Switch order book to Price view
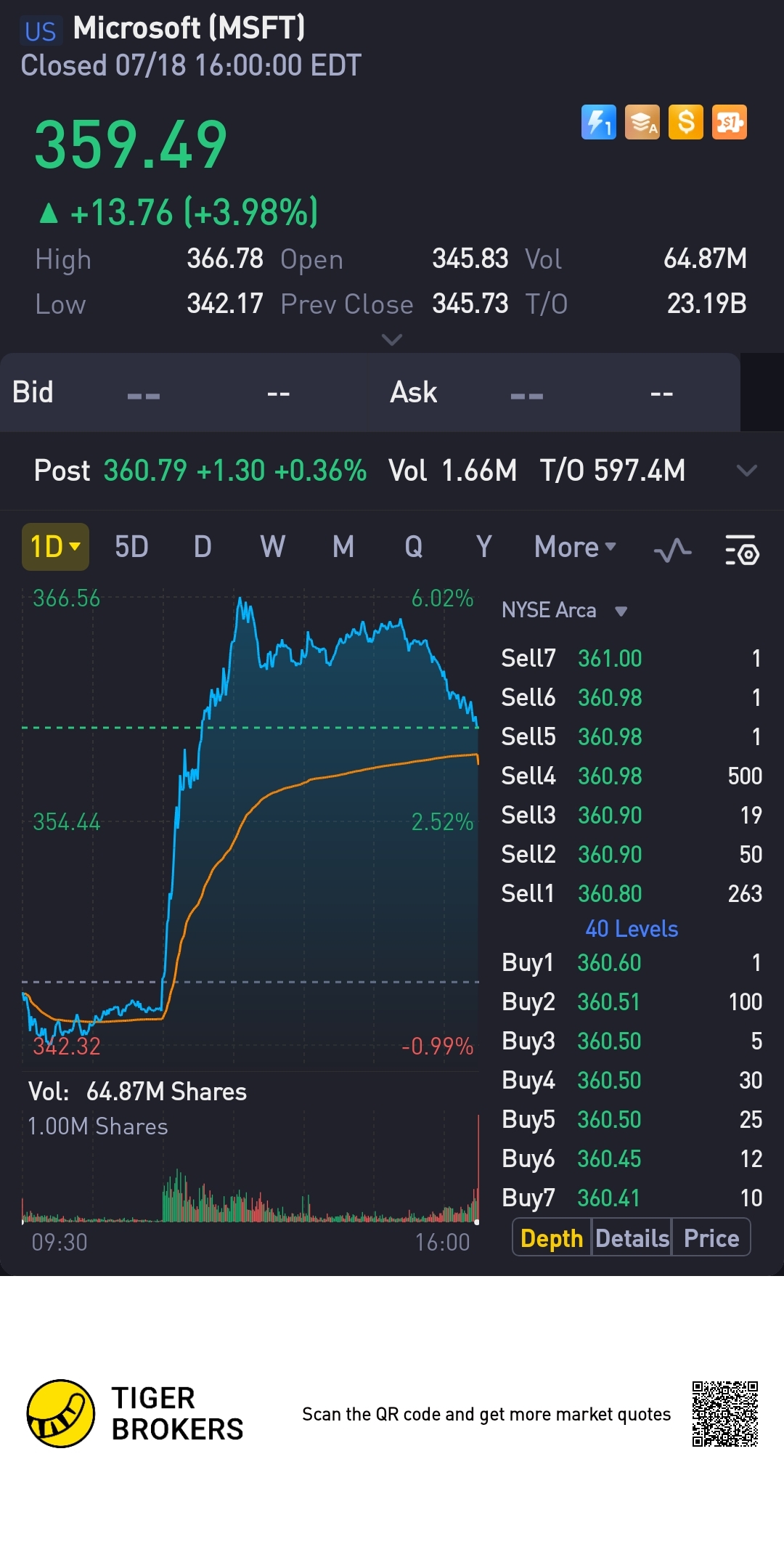784x1552 pixels. (711, 1238)
